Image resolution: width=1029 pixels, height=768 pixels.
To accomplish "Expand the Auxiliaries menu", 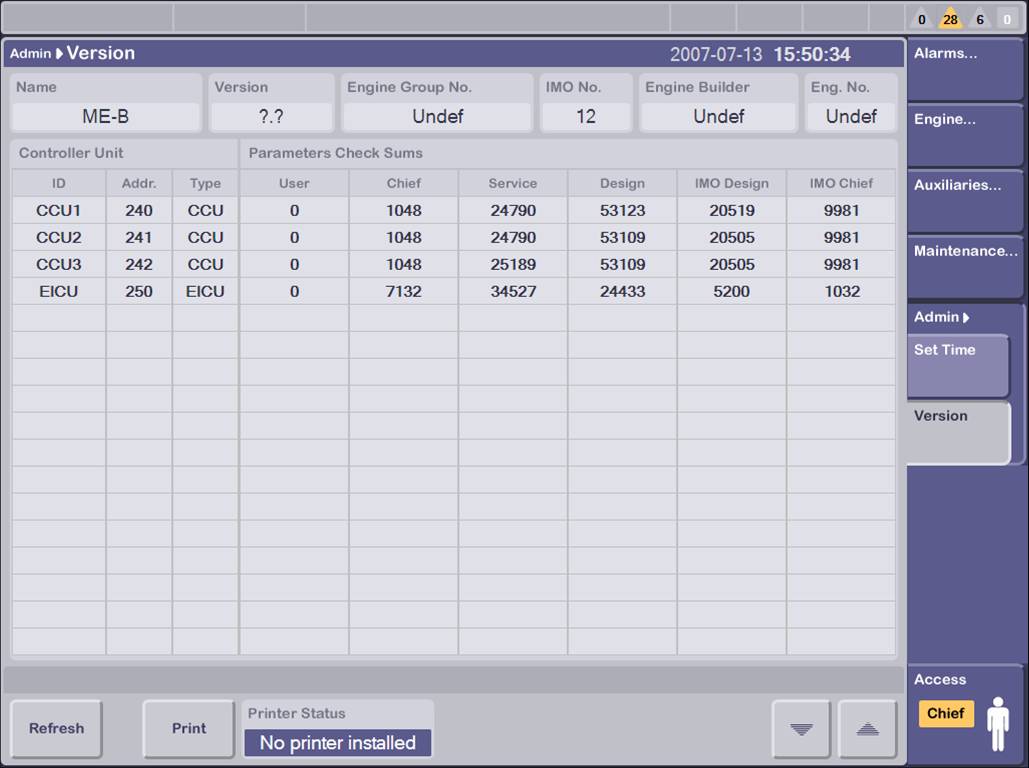I will click(964, 200).
